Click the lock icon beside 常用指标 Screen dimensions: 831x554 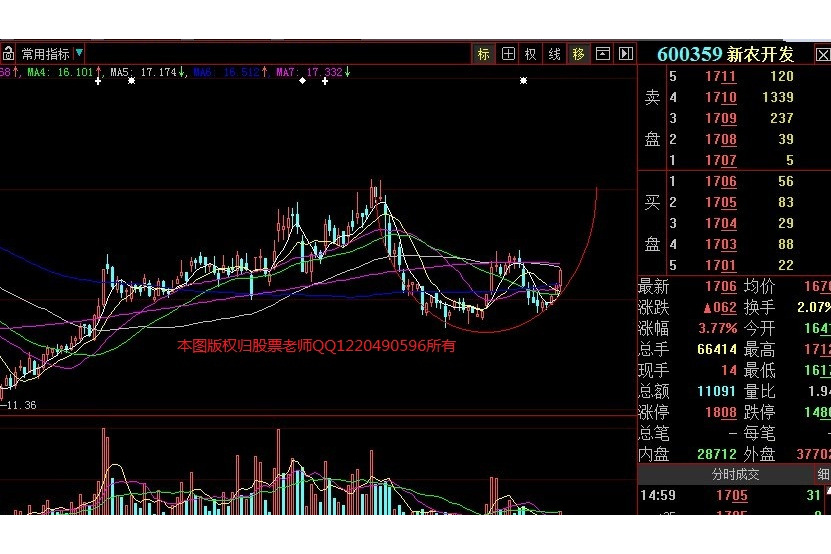(8, 53)
